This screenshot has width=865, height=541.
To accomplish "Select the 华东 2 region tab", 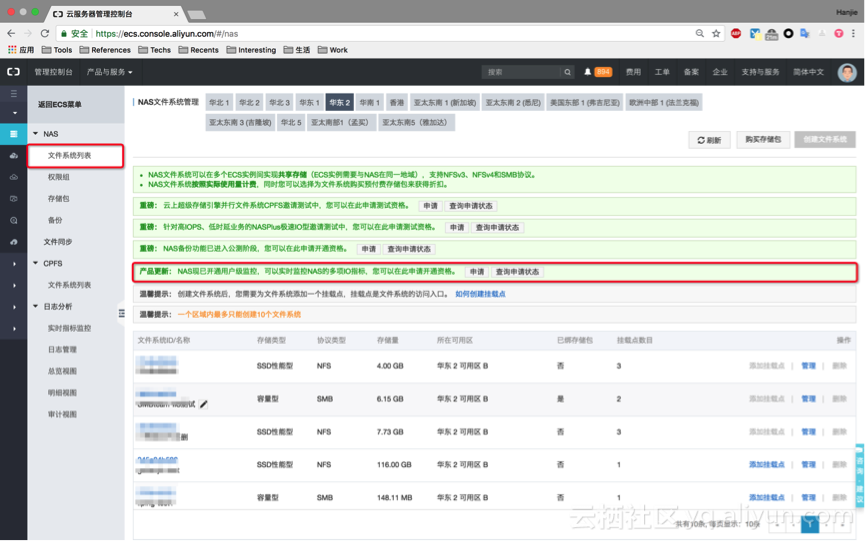I will [340, 103].
